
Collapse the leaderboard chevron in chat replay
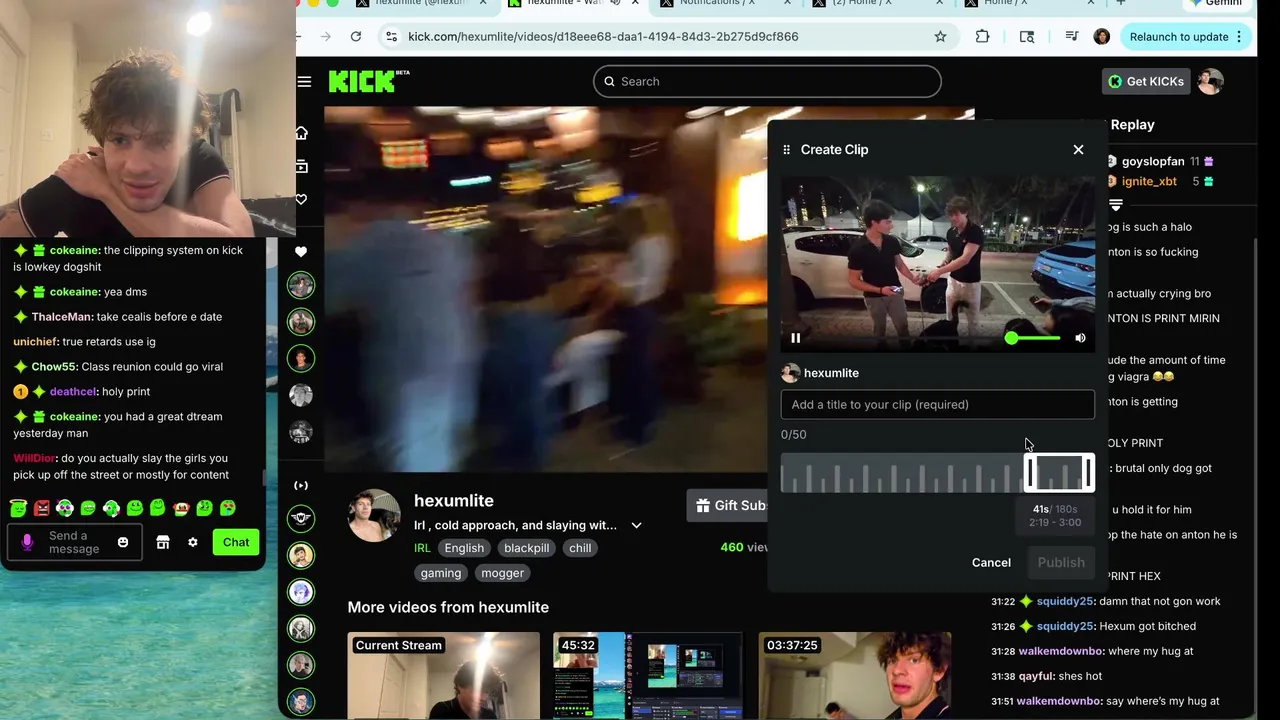[1116, 204]
